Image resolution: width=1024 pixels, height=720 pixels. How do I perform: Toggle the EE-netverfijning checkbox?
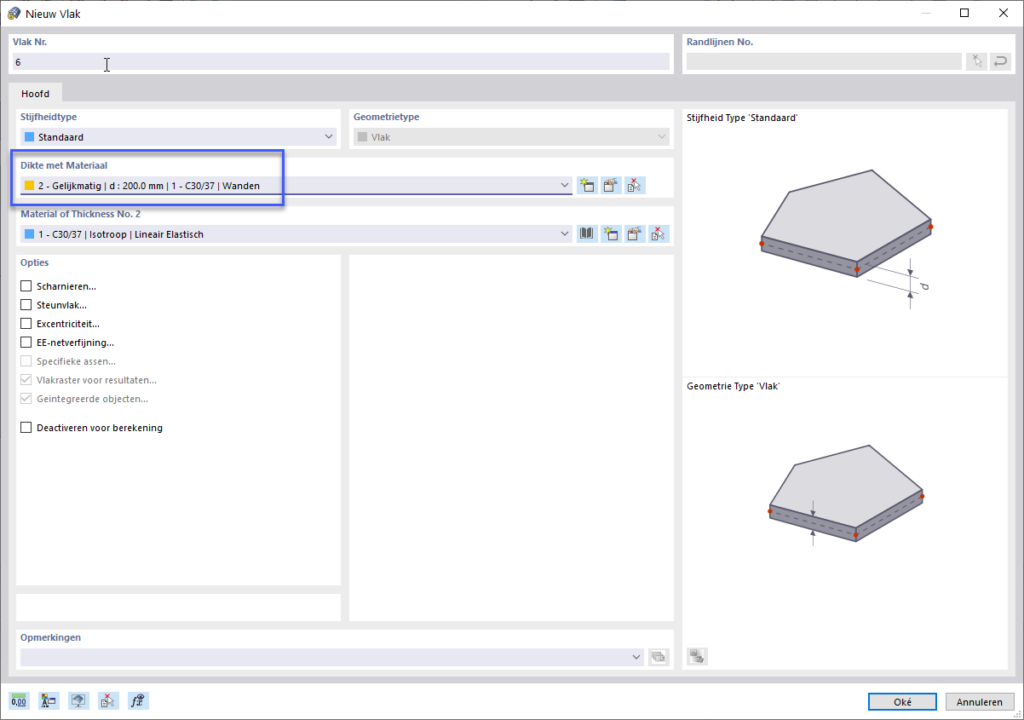[x=26, y=342]
